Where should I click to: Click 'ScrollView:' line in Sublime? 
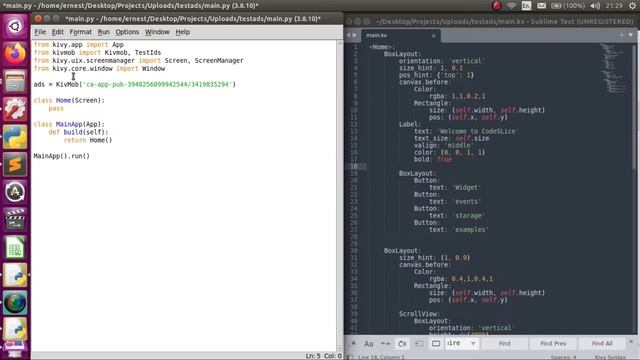[419, 314]
